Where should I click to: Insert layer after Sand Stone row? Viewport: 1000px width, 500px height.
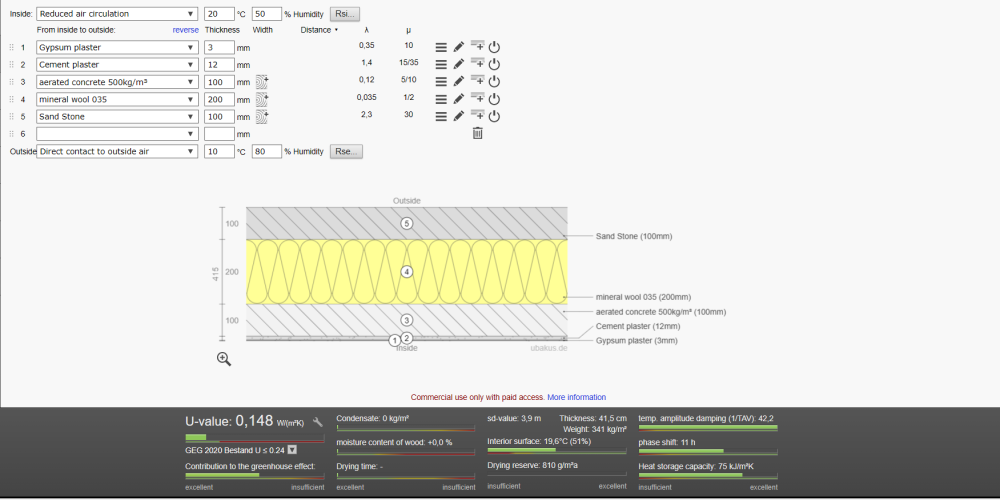tap(477, 115)
